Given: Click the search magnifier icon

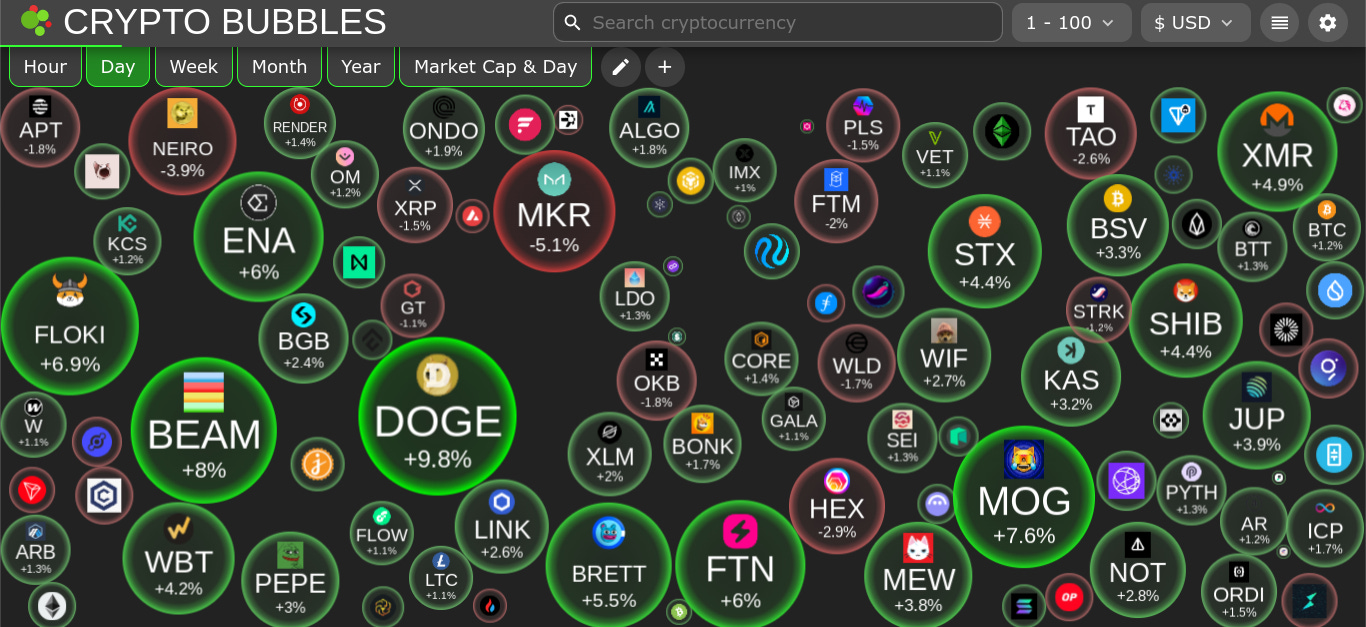Looking at the screenshot, I should (x=572, y=22).
